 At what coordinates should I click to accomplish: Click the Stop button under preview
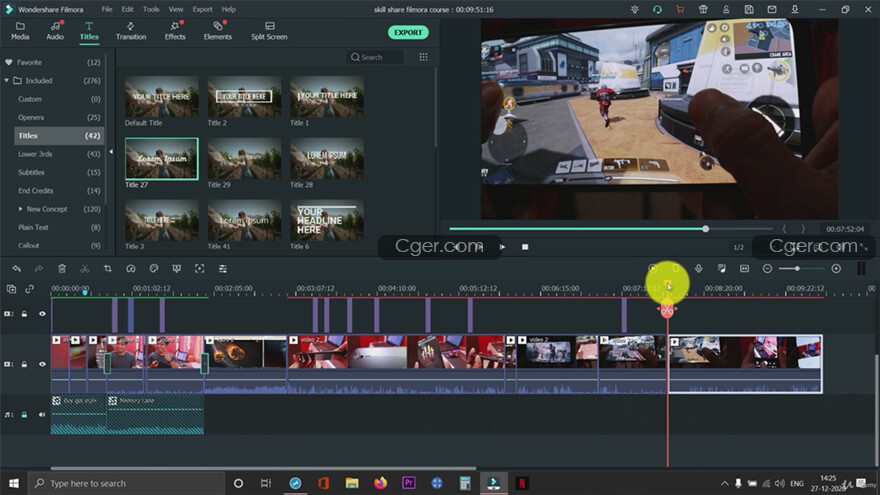pos(525,247)
